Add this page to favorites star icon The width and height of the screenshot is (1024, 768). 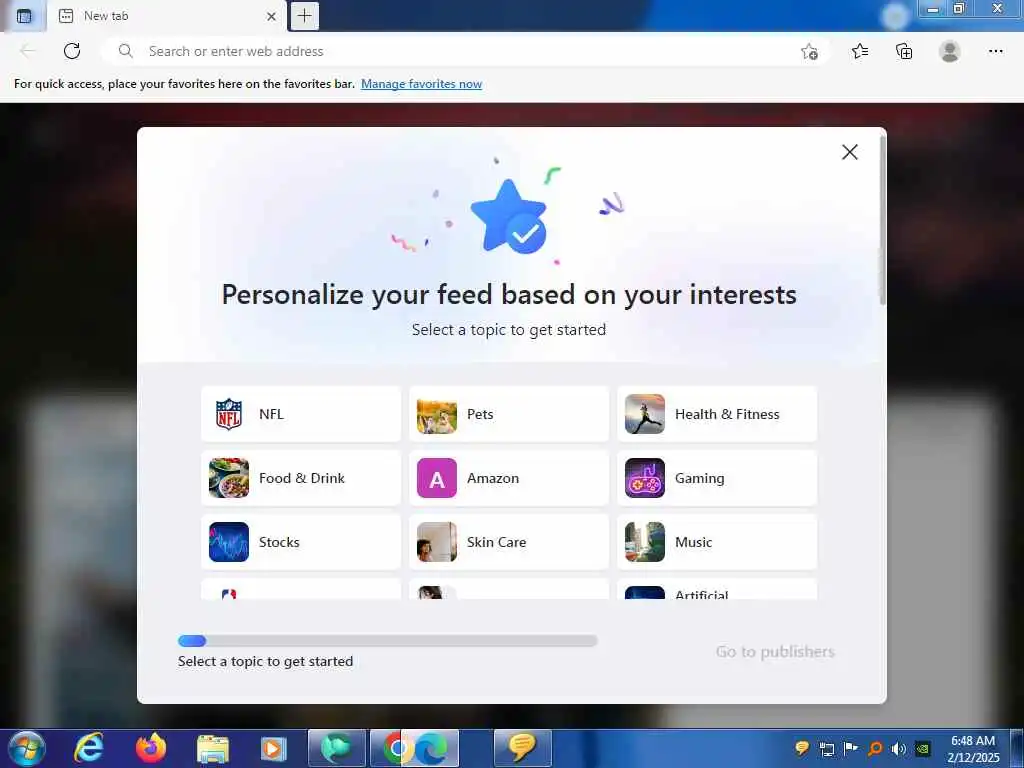click(809, 52)
